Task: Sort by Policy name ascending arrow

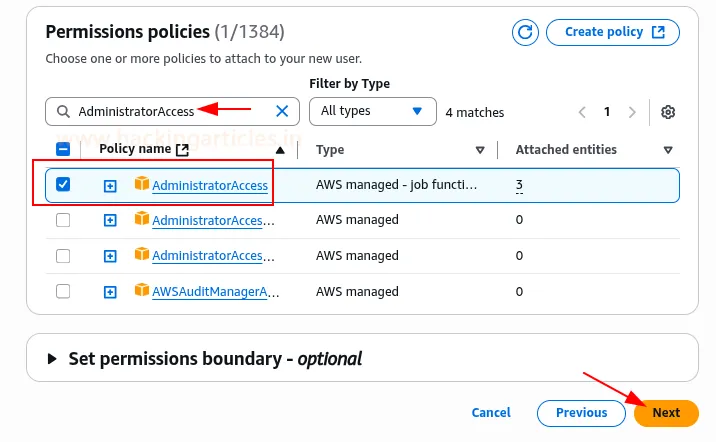Action: pos(280,150)
